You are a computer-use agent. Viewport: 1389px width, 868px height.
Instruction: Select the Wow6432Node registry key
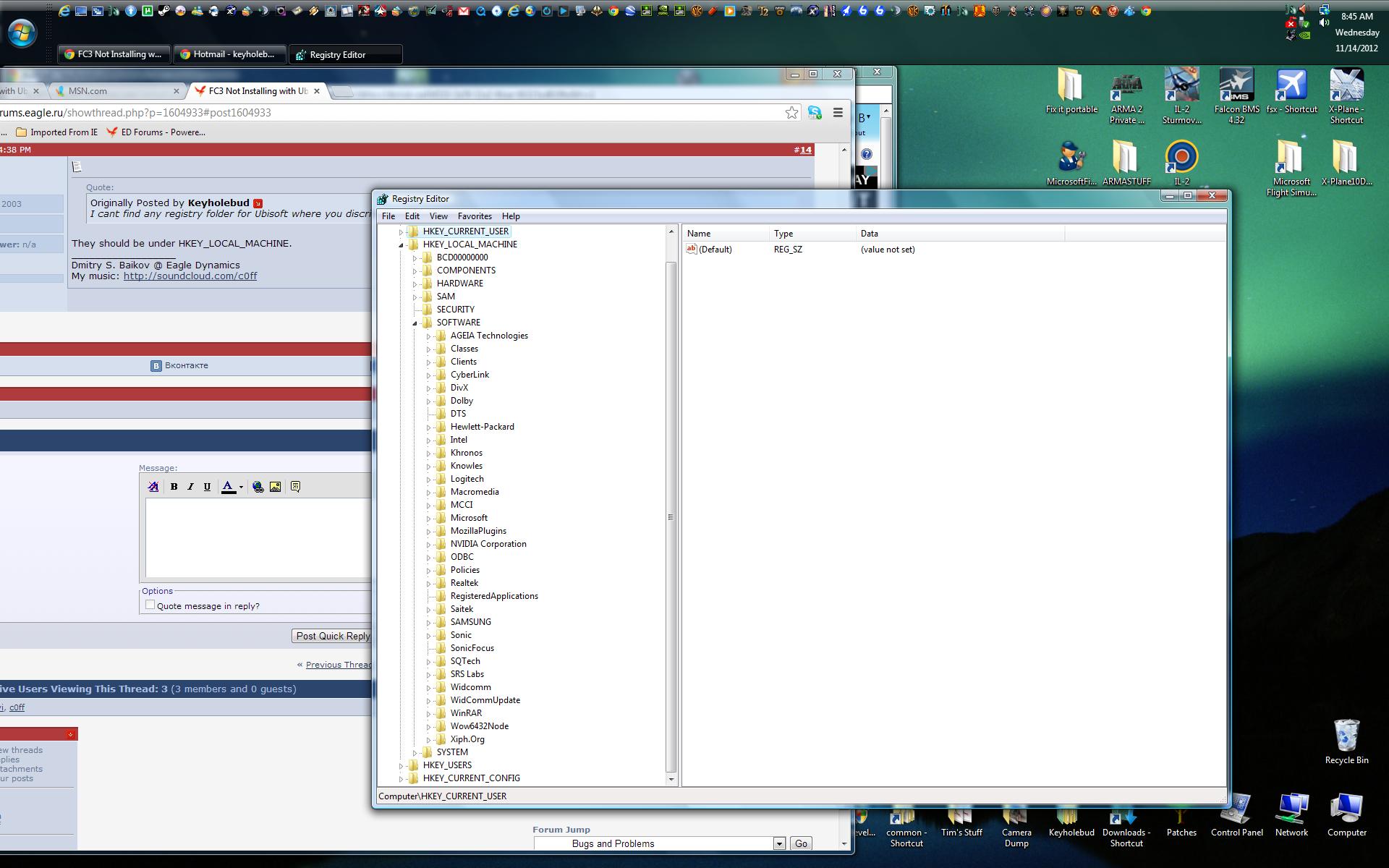pos(479,726)
